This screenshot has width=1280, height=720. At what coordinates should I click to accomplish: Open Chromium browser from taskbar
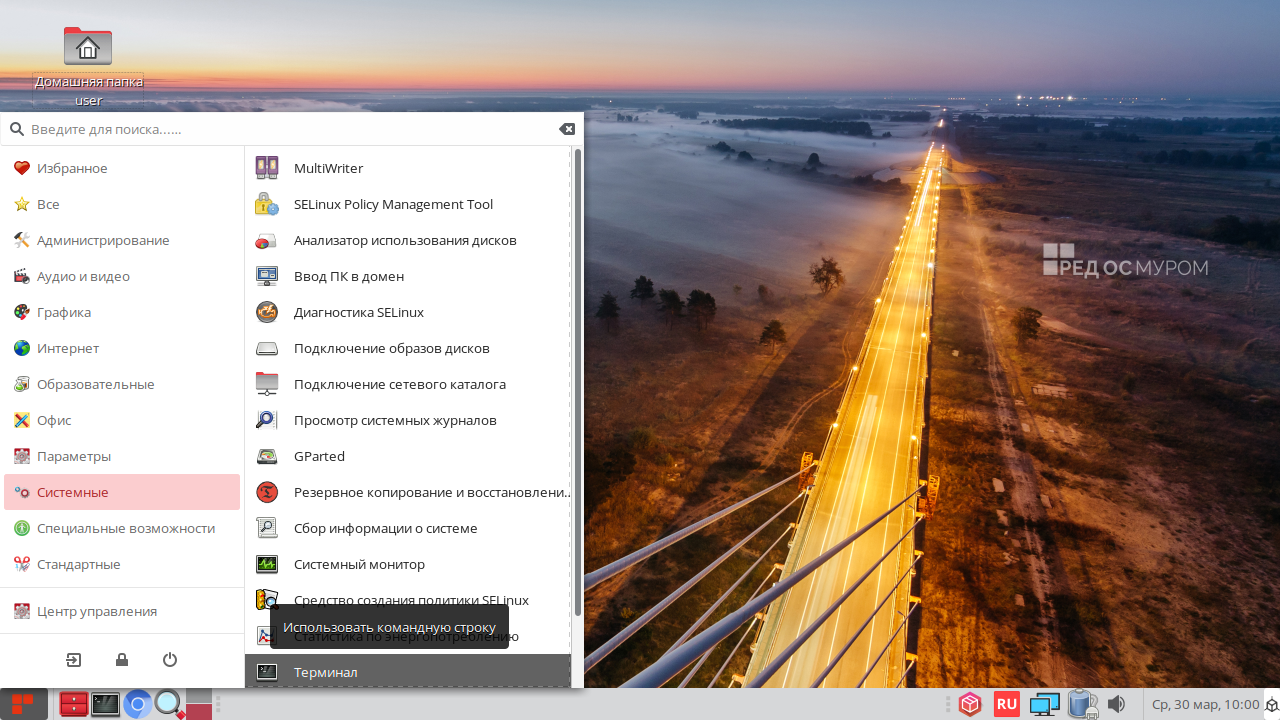pos(138,704)
